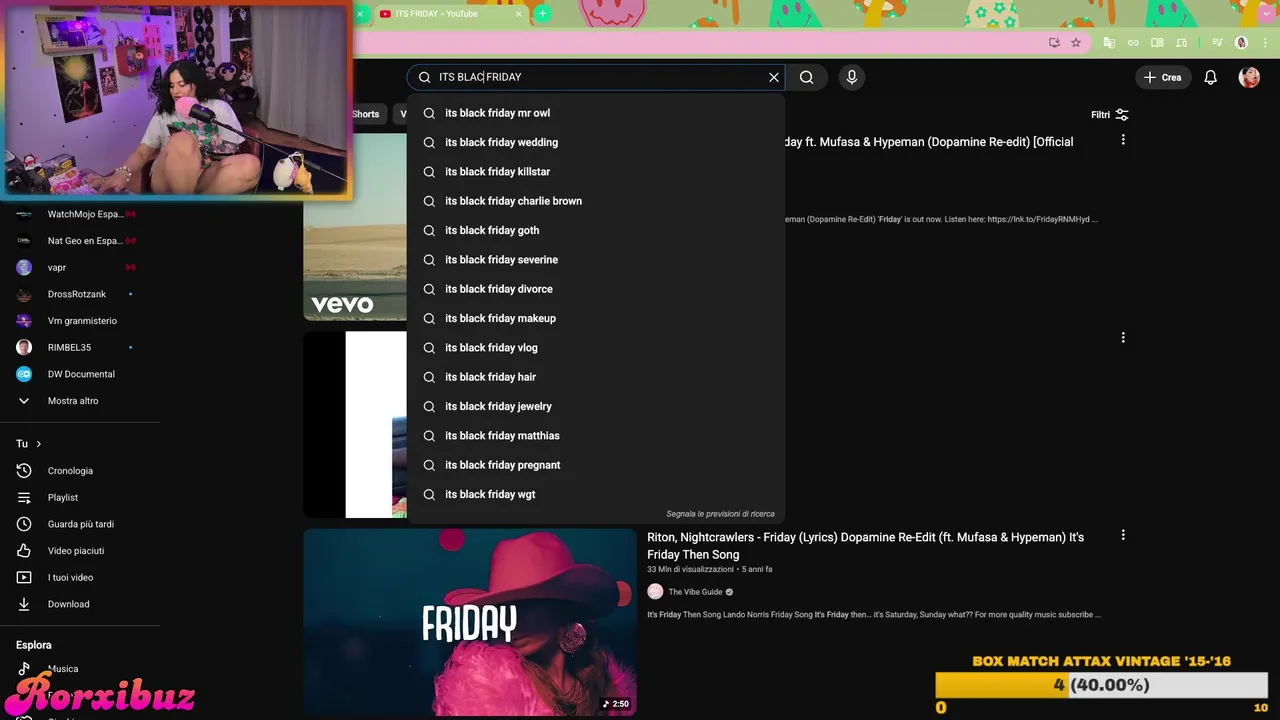Open more options for the first video result
The width and height of the screenshot is (1280, 720).
click(x=1123, y=140)
